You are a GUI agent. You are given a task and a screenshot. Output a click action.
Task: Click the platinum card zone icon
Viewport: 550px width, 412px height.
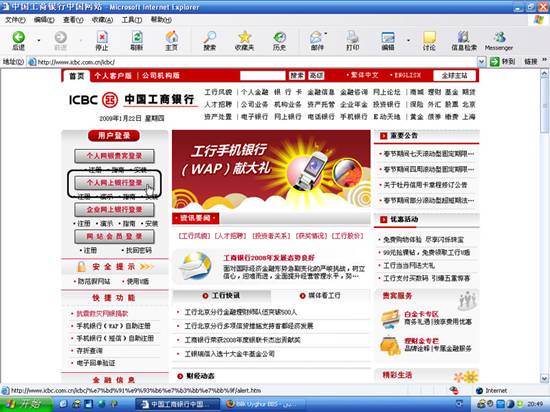point(390,318)
